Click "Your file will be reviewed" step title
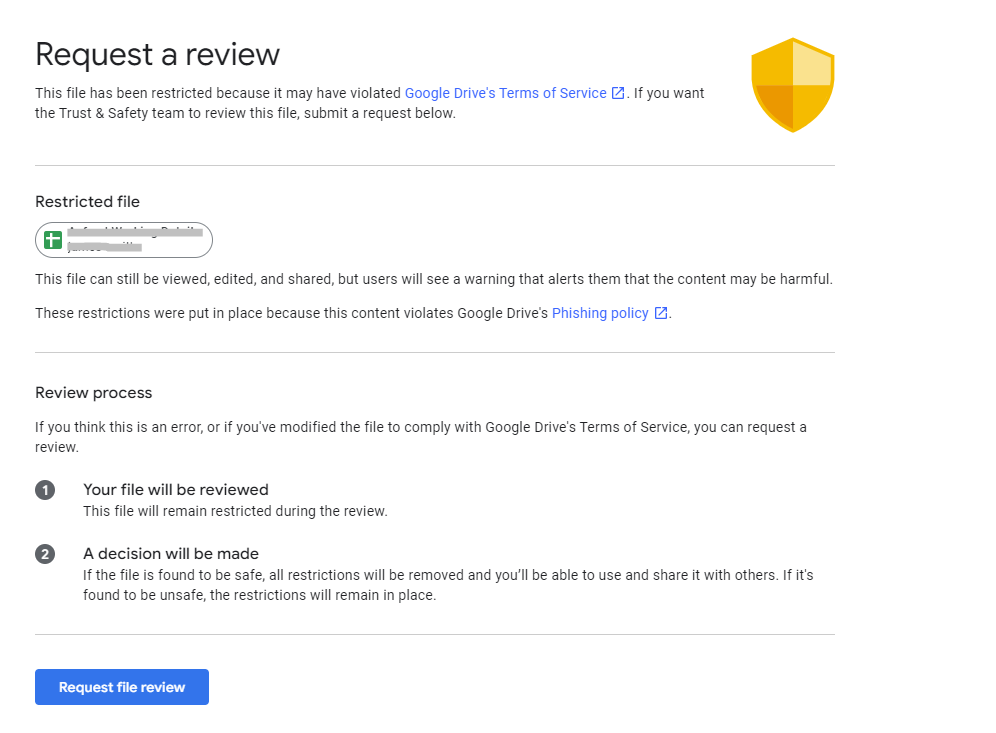996x733 pixels. (176, 490)
